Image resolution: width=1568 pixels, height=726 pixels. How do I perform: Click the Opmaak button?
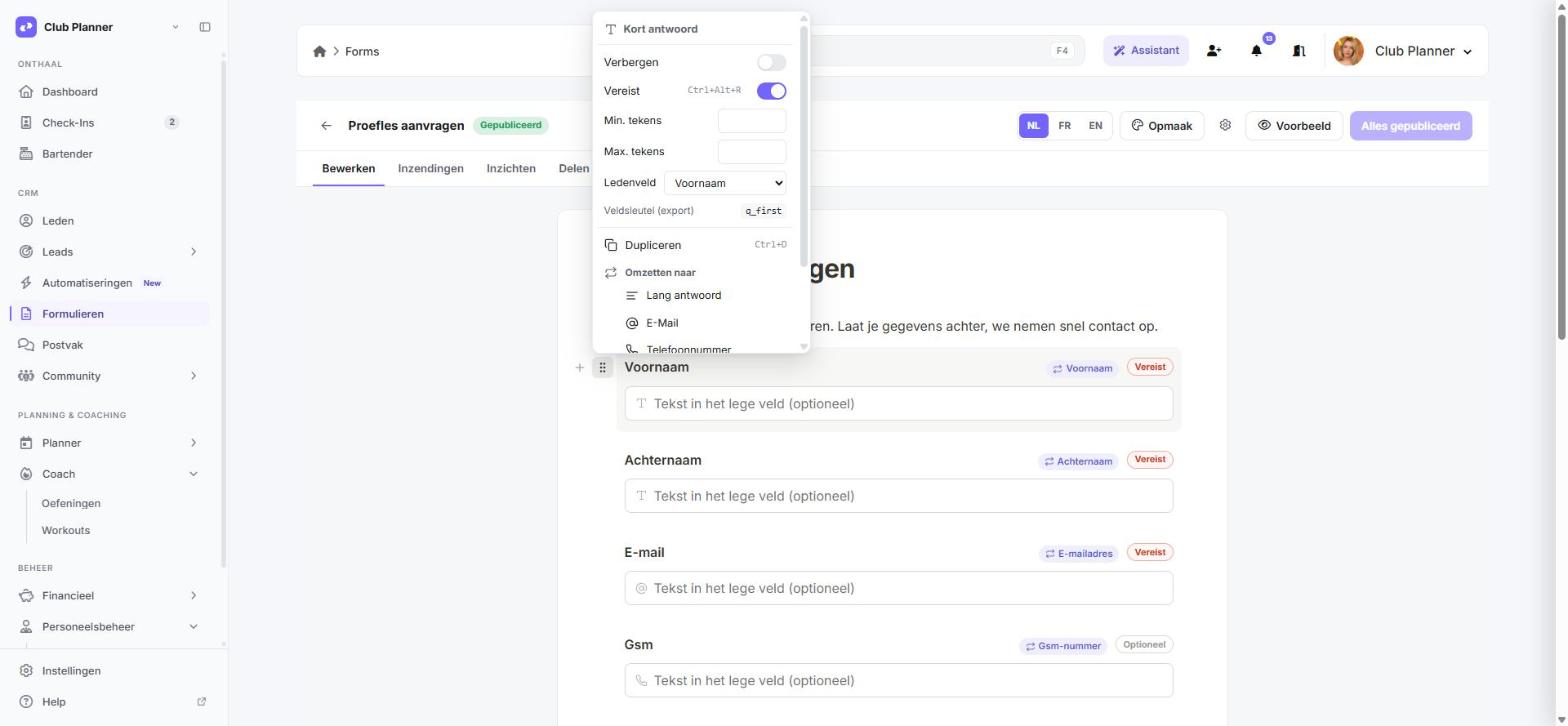tap(1162, 126)
